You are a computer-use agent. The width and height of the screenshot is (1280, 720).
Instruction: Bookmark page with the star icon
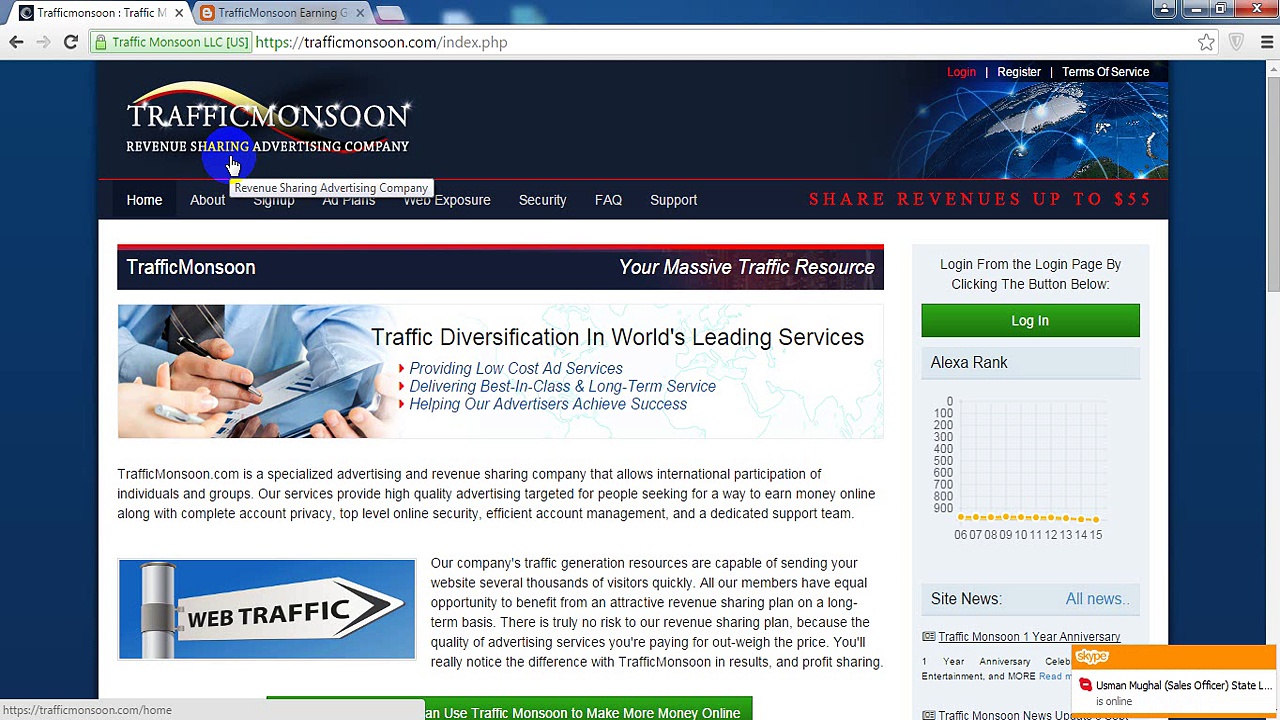coord(1206,42)
